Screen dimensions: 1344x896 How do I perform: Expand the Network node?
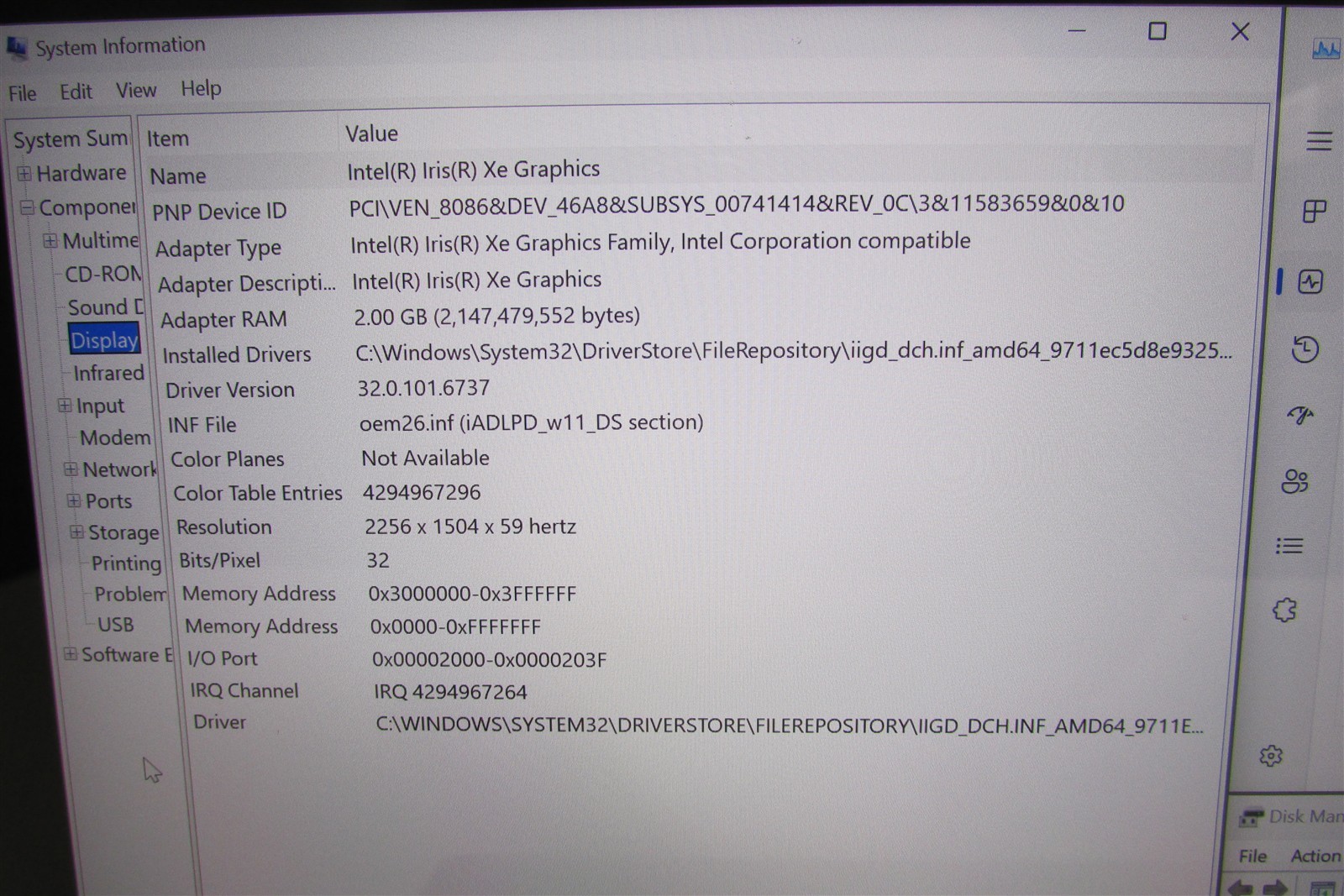71,469
